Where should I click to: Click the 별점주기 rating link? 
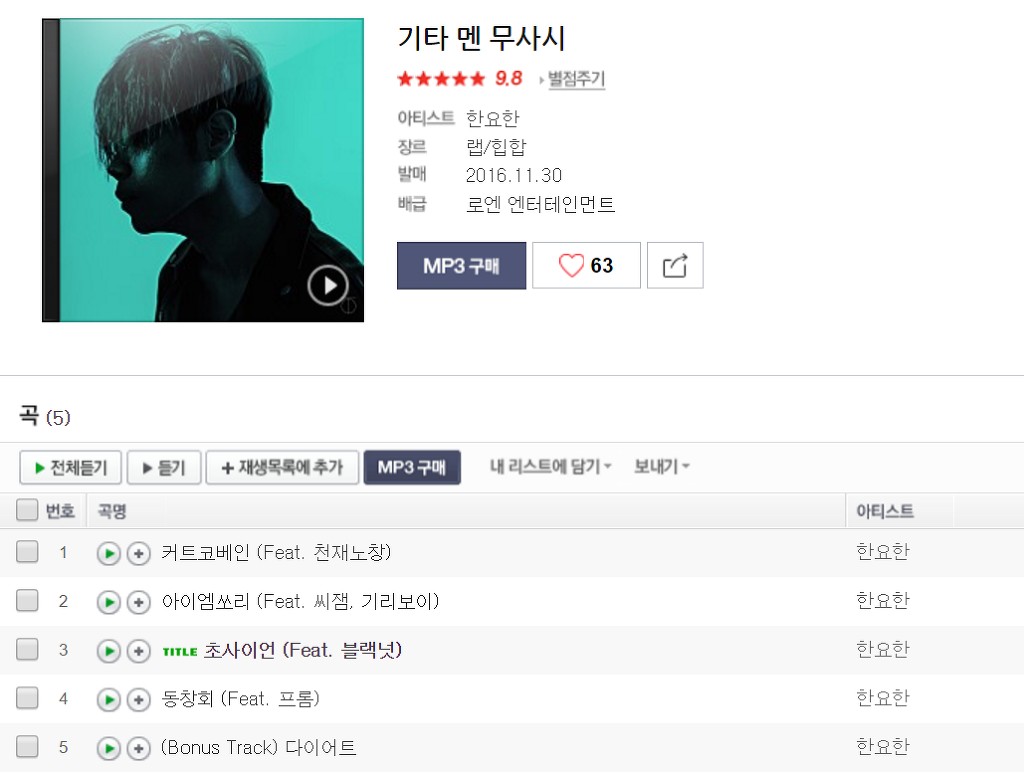click(x=576, y=79)
